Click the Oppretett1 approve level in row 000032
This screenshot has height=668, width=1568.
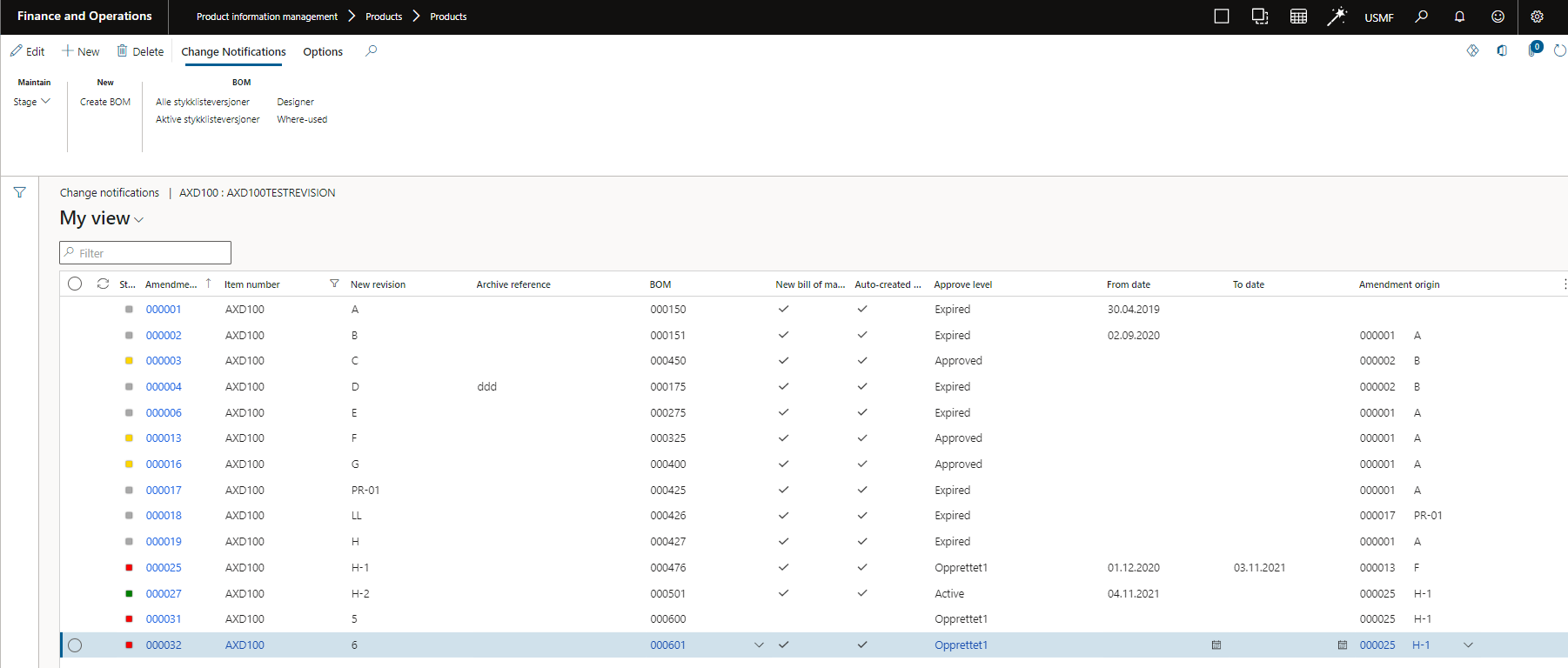coord(961,645)
